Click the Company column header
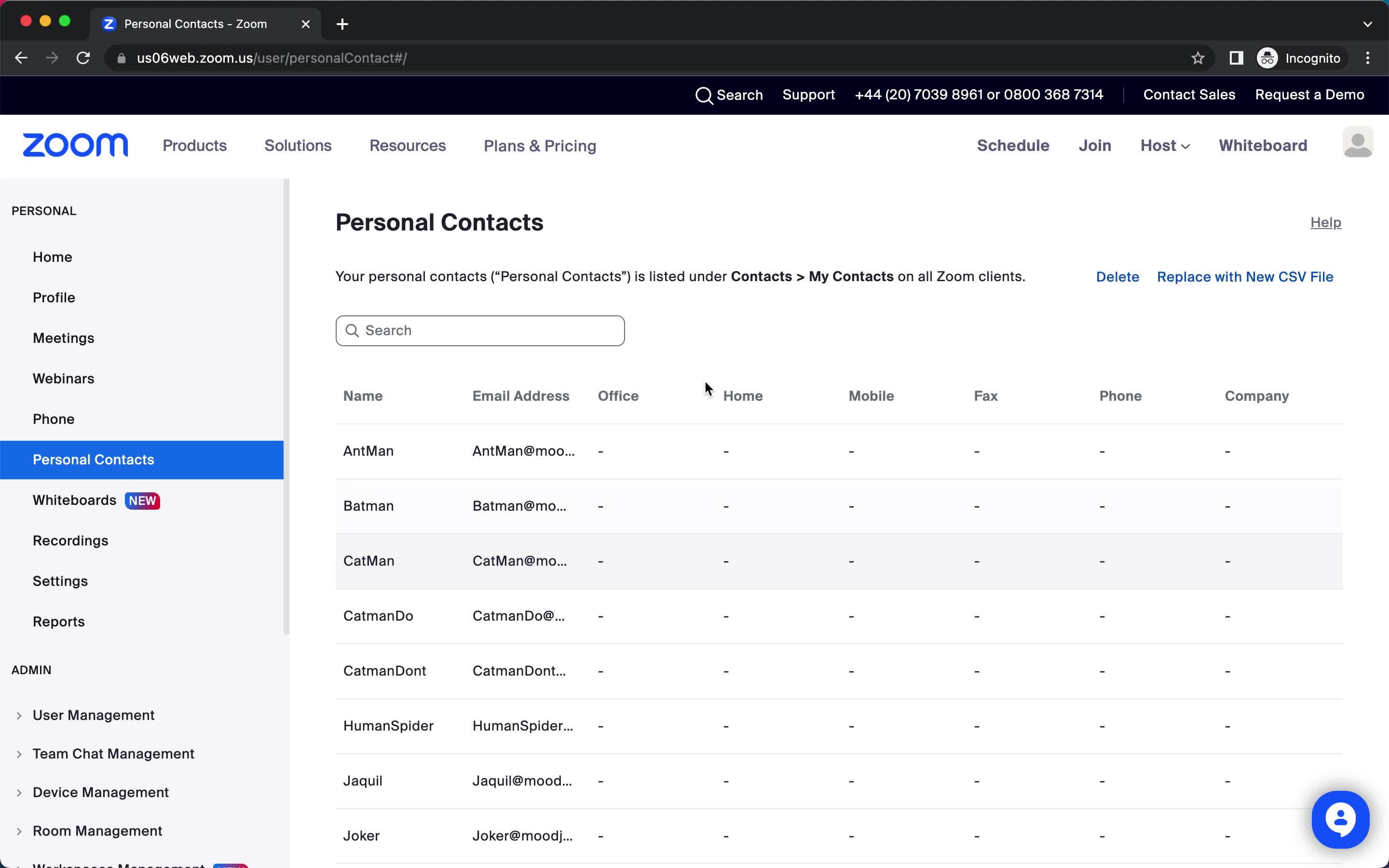Image resolution: width=1389 pixels, height=868 pixels. click(1256, 396)
